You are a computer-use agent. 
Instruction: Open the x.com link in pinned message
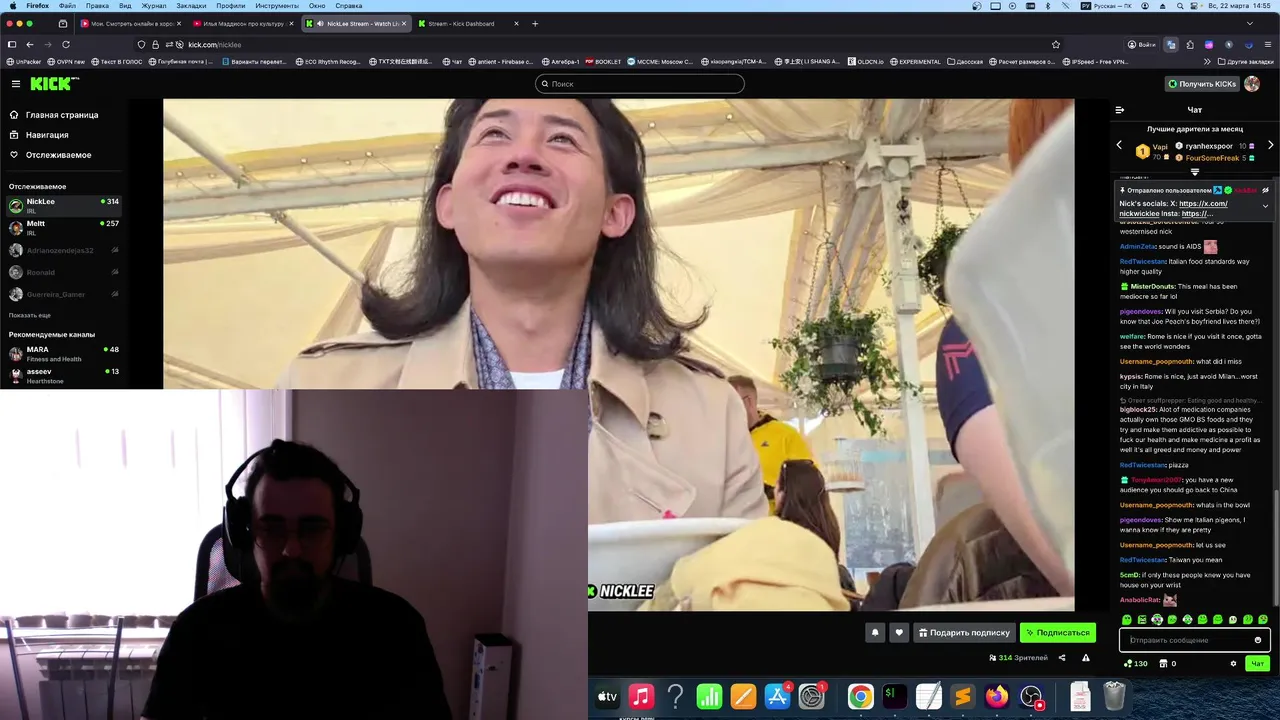coord(1203,203)
